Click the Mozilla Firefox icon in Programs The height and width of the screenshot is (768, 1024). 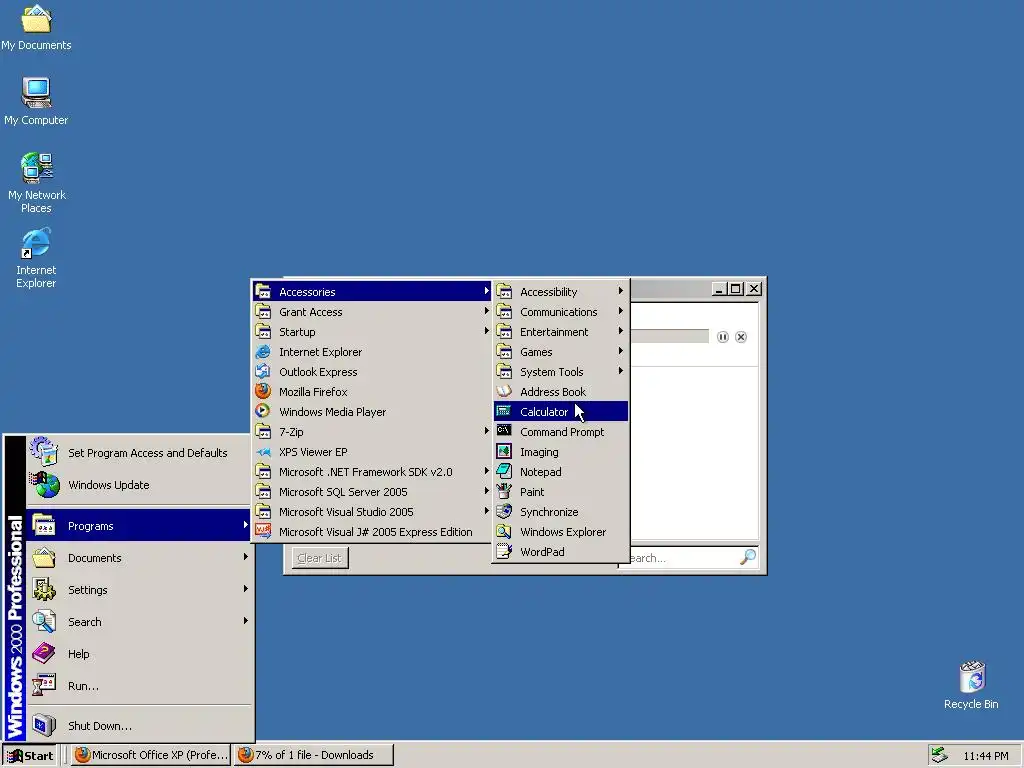click(x=263, y=391)
